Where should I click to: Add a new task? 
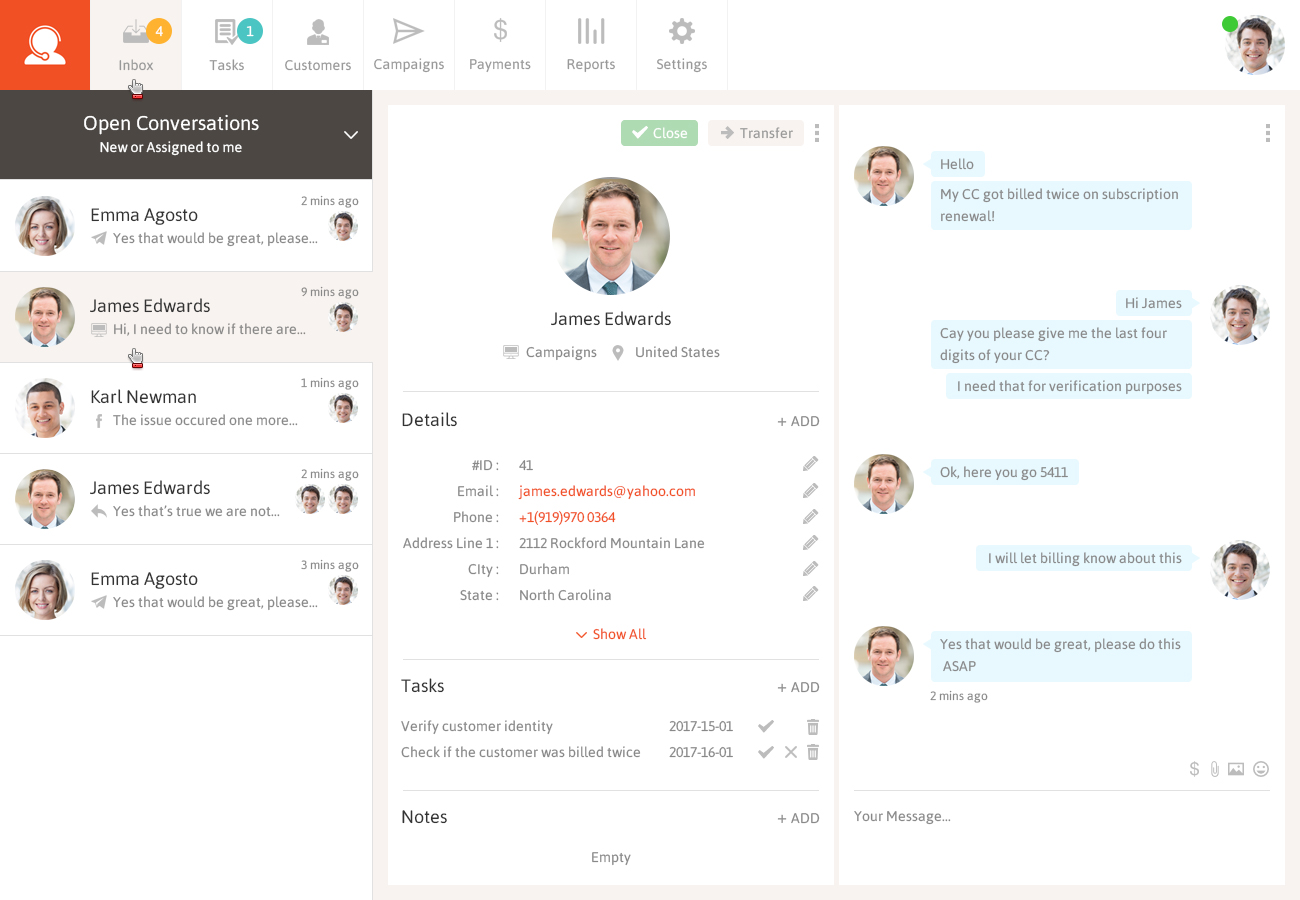798,687
